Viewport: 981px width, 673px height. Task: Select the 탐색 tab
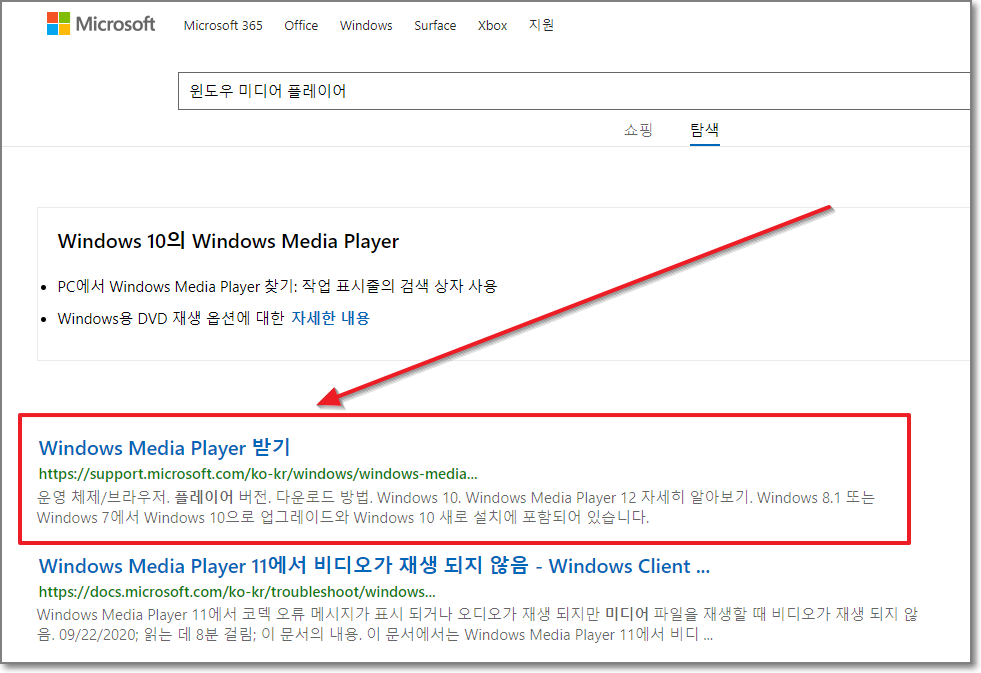click(x=704, y=130)
